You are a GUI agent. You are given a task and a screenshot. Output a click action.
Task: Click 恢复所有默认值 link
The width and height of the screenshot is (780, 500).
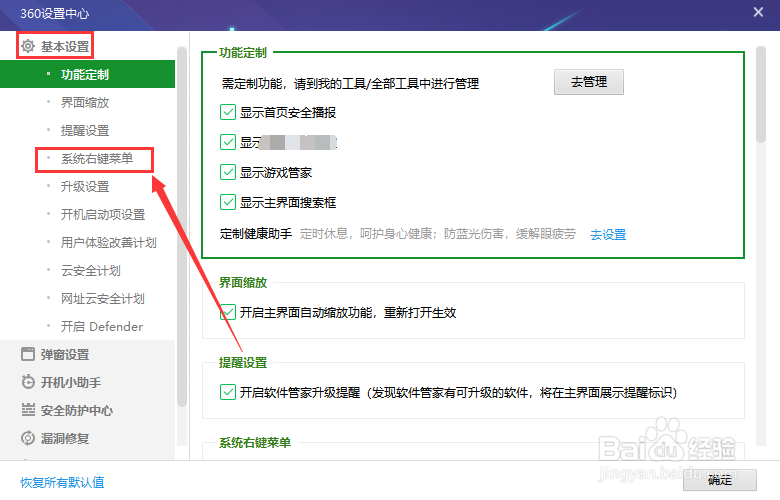click(62, 482)
